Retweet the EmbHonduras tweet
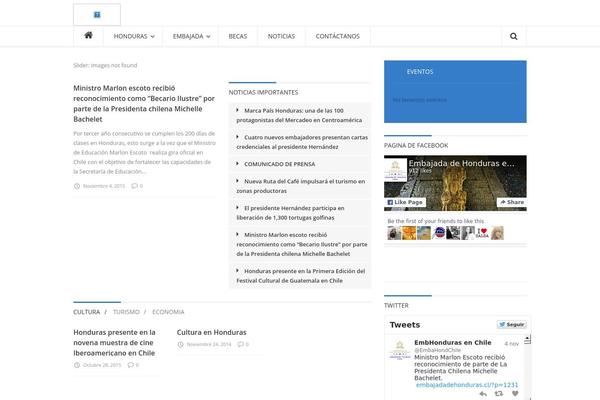The height and width of the screenshot is (400, 600). click(499, 393)
